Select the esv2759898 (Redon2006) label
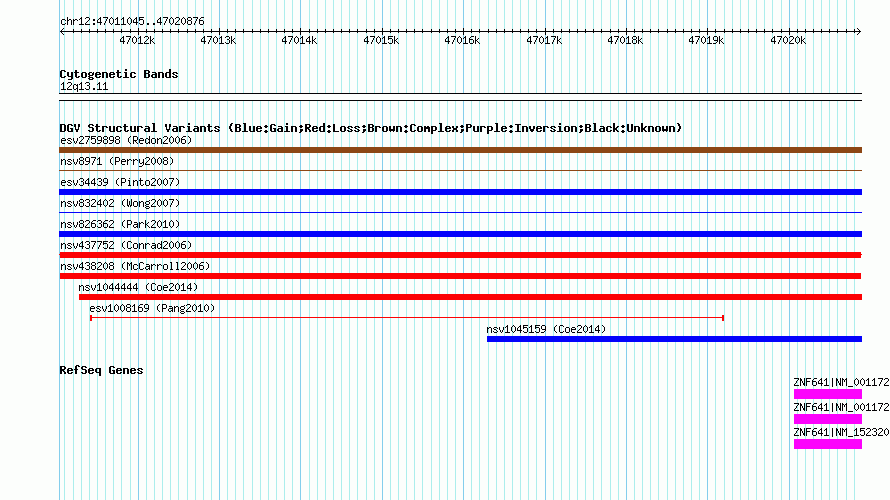 coord(126,140)
